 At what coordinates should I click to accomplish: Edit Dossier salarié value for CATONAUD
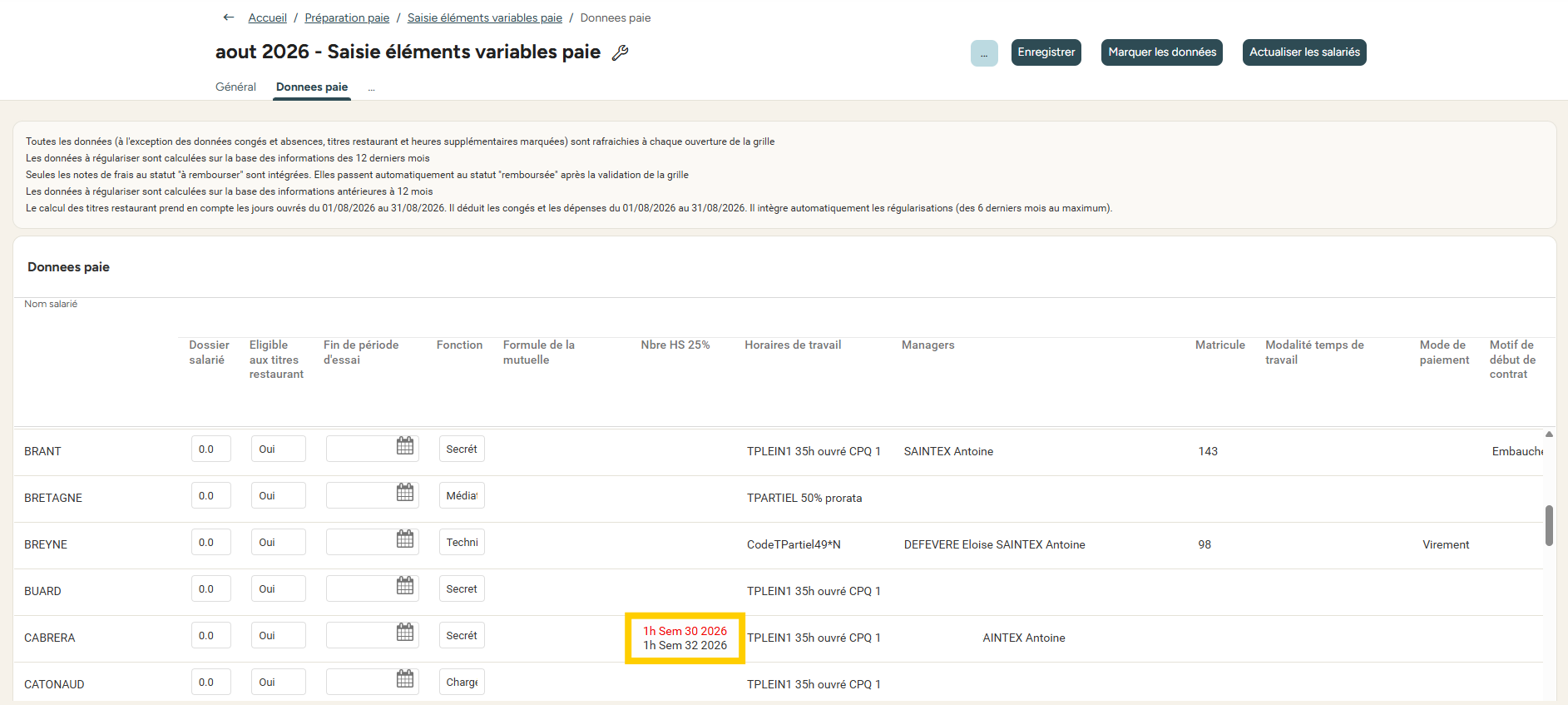click(x=211, y=682)
